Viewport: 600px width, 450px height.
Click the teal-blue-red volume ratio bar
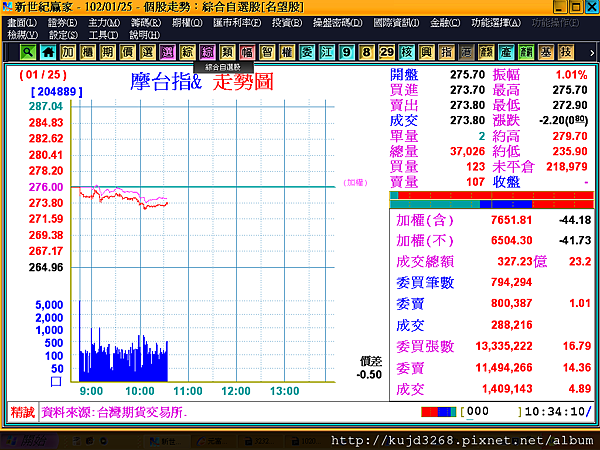click(x=492, y=204)
